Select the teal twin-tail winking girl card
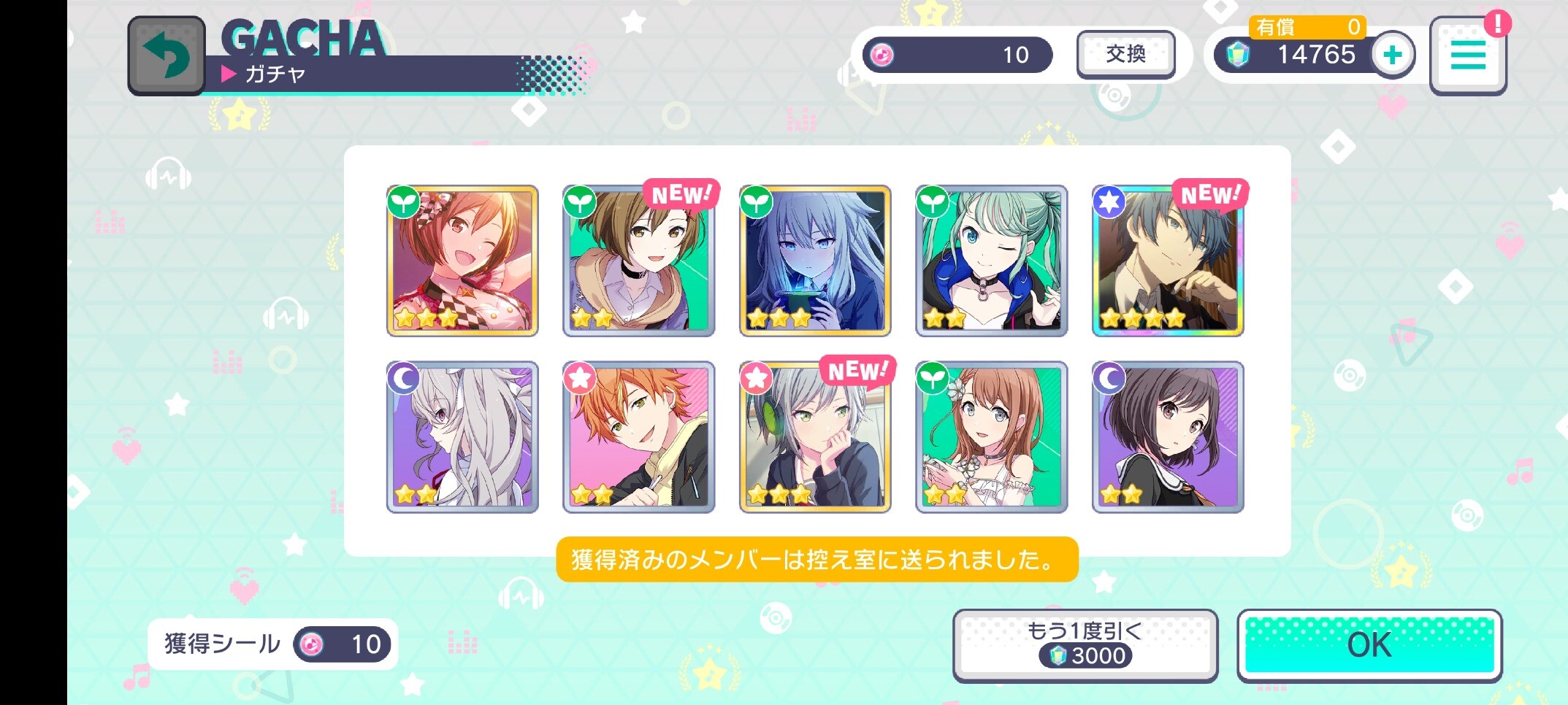Viewport: 1568px width, 705px height. tap(991, 261)
